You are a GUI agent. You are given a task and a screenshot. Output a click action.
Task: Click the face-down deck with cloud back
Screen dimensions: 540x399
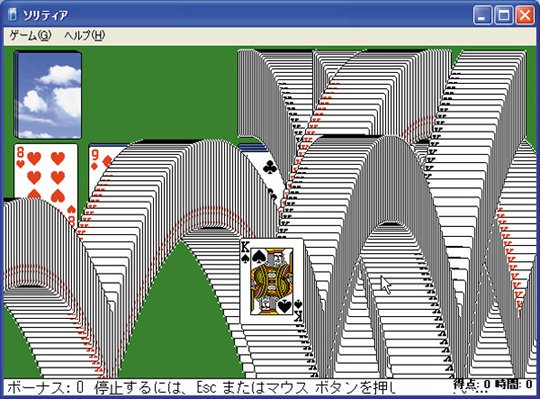[x=48, y=95]
